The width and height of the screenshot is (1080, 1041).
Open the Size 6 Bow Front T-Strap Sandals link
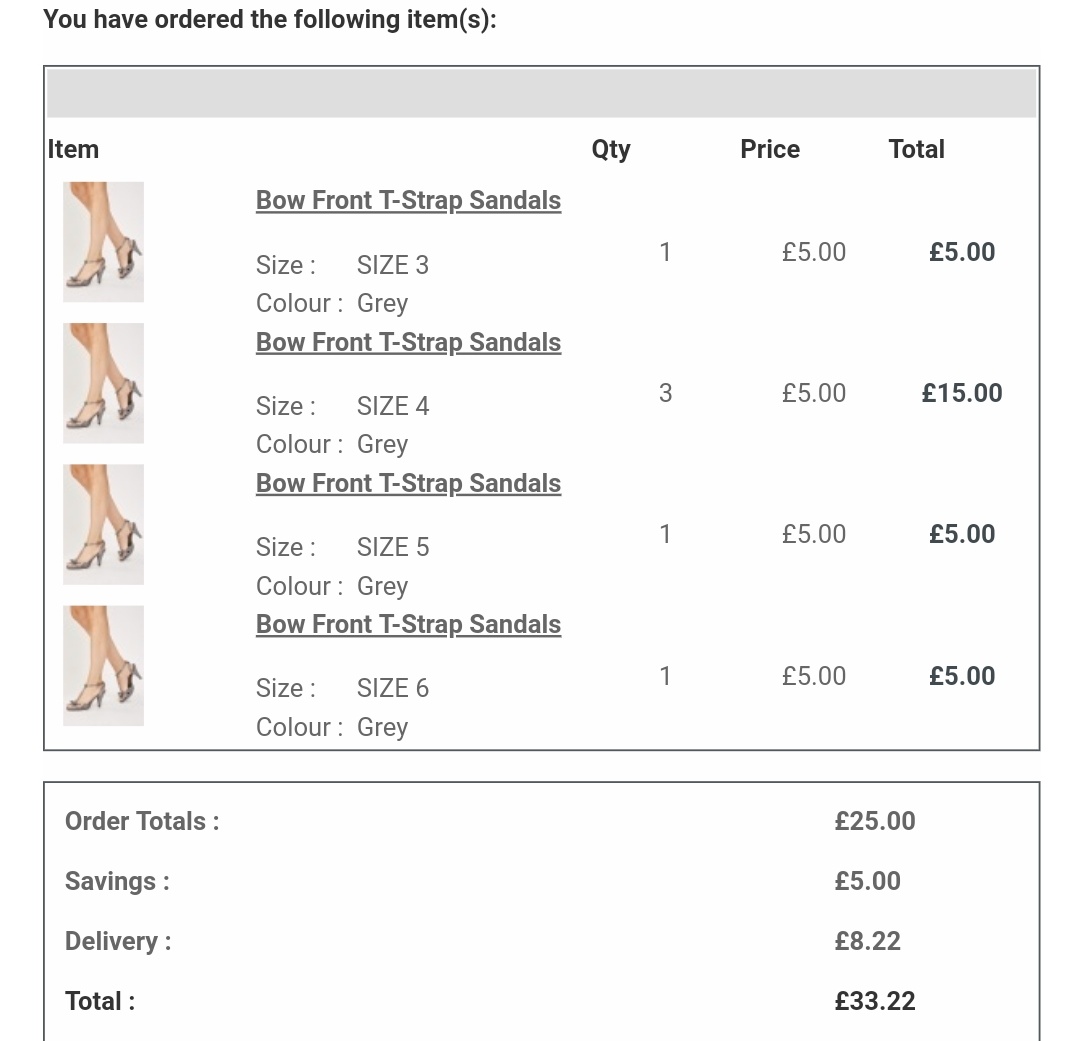point(408,624)
